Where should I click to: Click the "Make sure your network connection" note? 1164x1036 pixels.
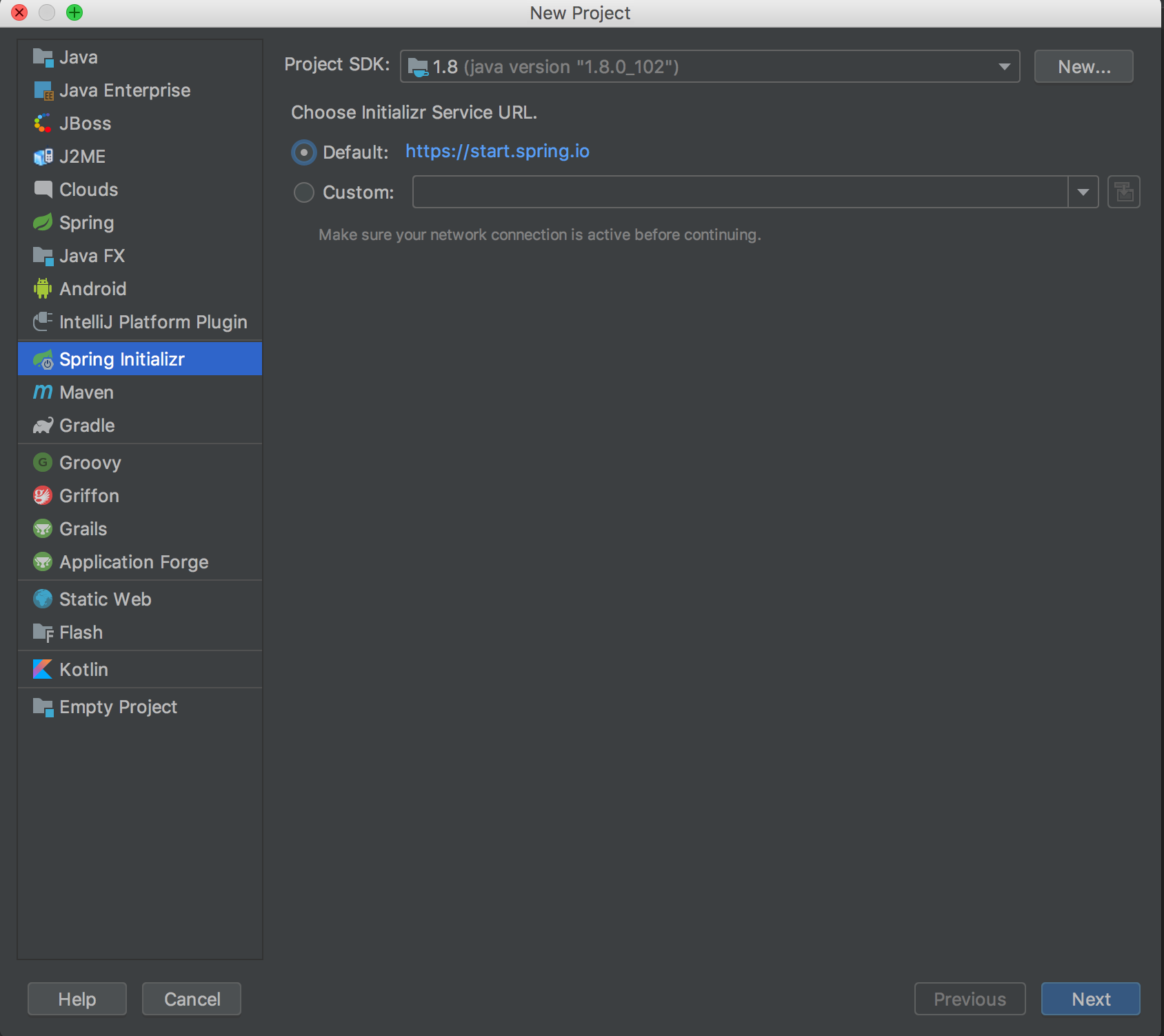tap(540, 235)
